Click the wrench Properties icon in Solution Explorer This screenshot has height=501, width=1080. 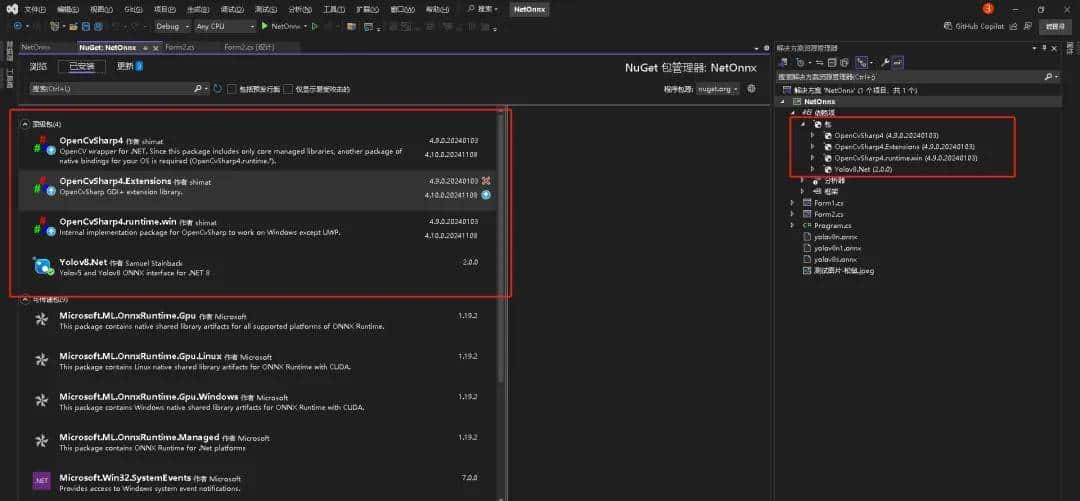click(885, 63)
